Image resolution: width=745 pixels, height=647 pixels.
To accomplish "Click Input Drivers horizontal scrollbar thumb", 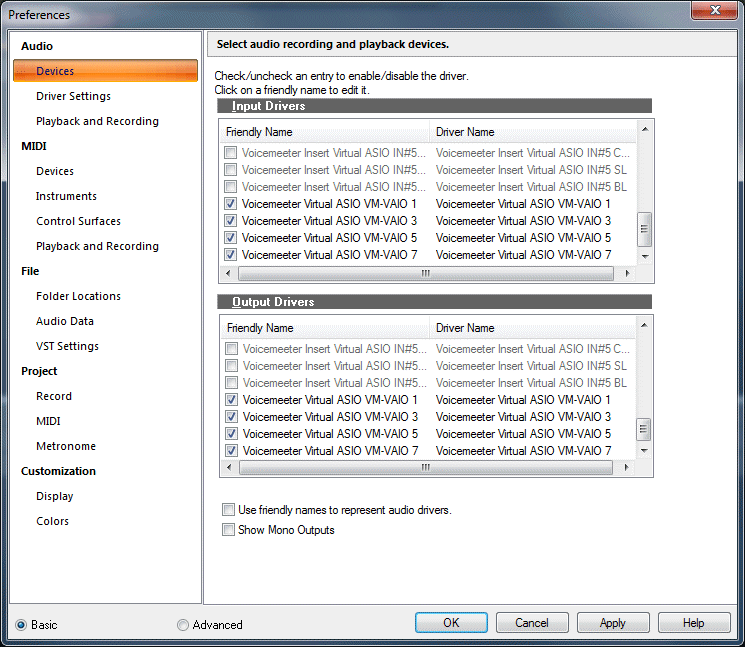I will pos(426,273).
